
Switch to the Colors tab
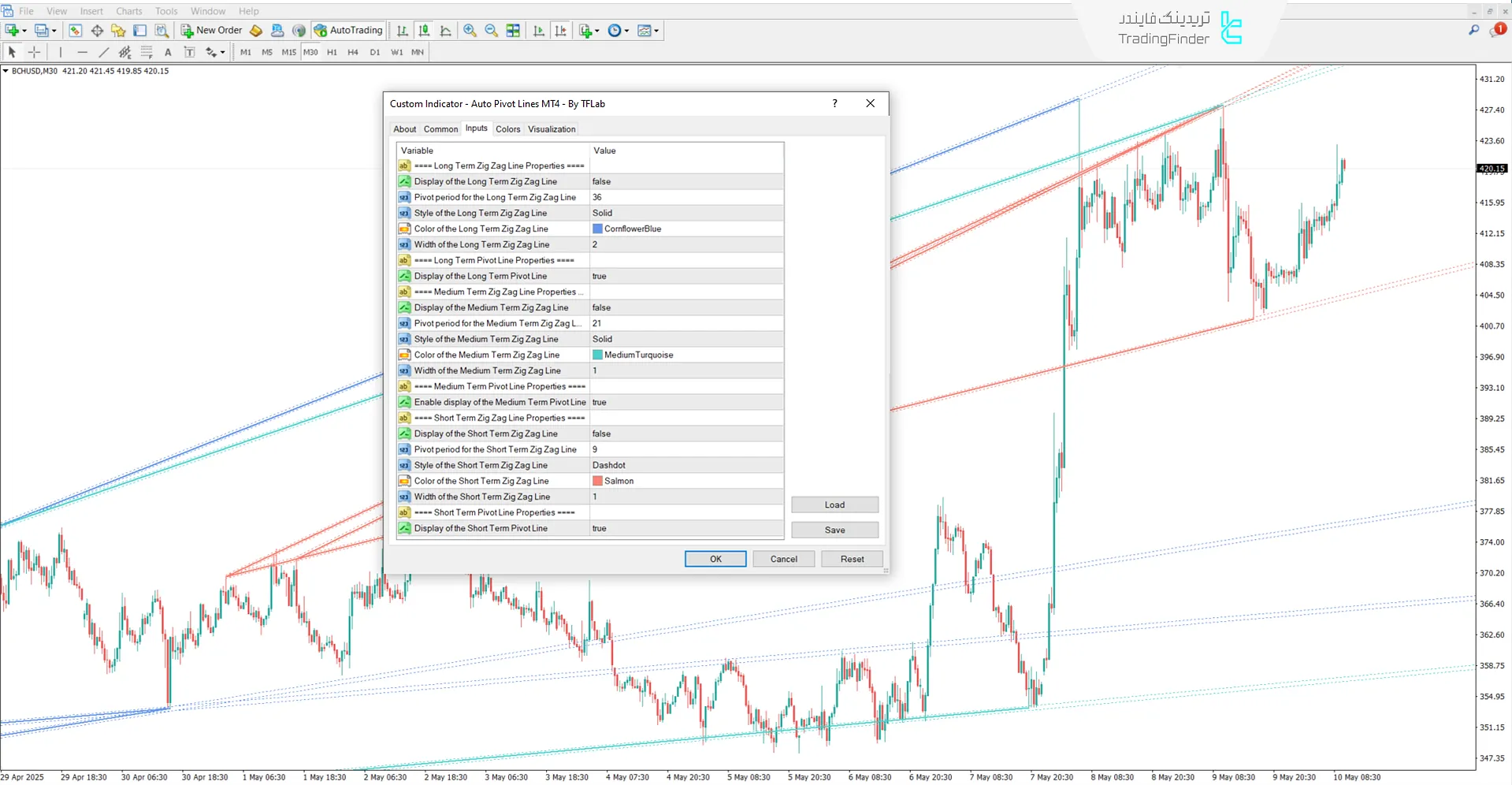point(507,128)
